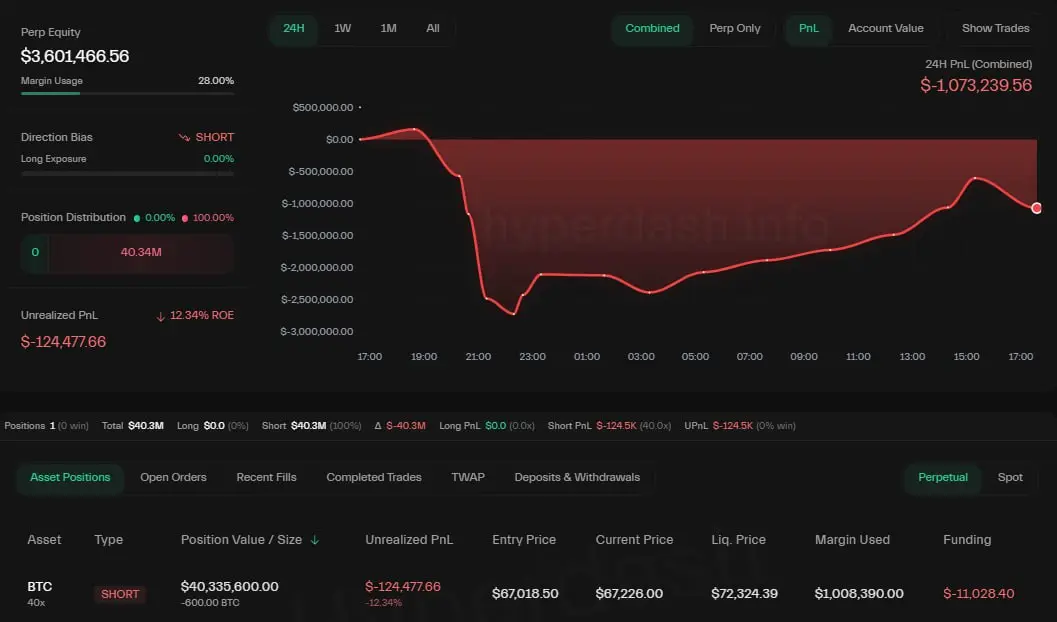Click the SHORT trend-down icon

[184, 137]
